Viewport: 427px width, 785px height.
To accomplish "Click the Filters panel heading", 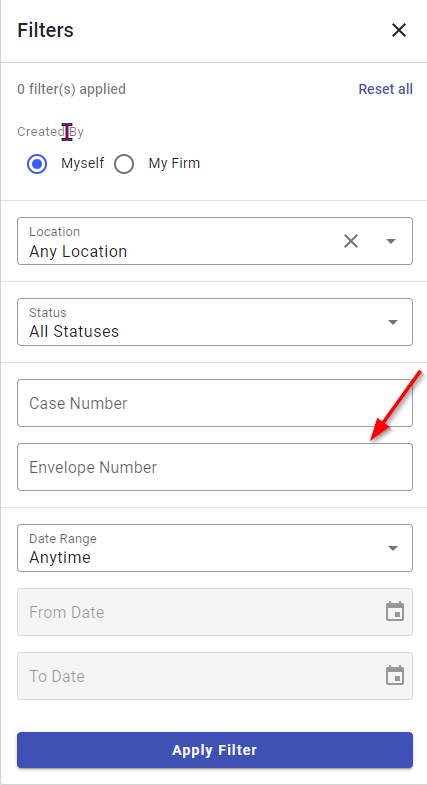I will pos(46,30).
